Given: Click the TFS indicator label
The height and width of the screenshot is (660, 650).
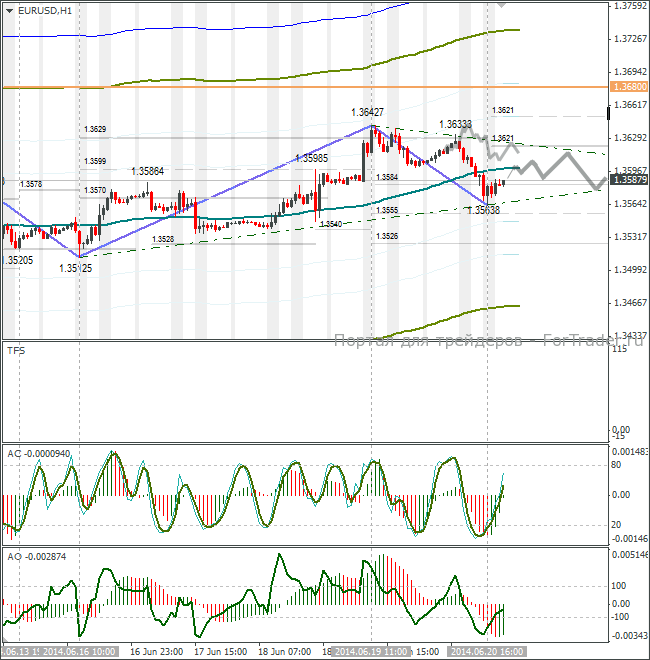Looking at the screenshot, I should click(17, 351).
